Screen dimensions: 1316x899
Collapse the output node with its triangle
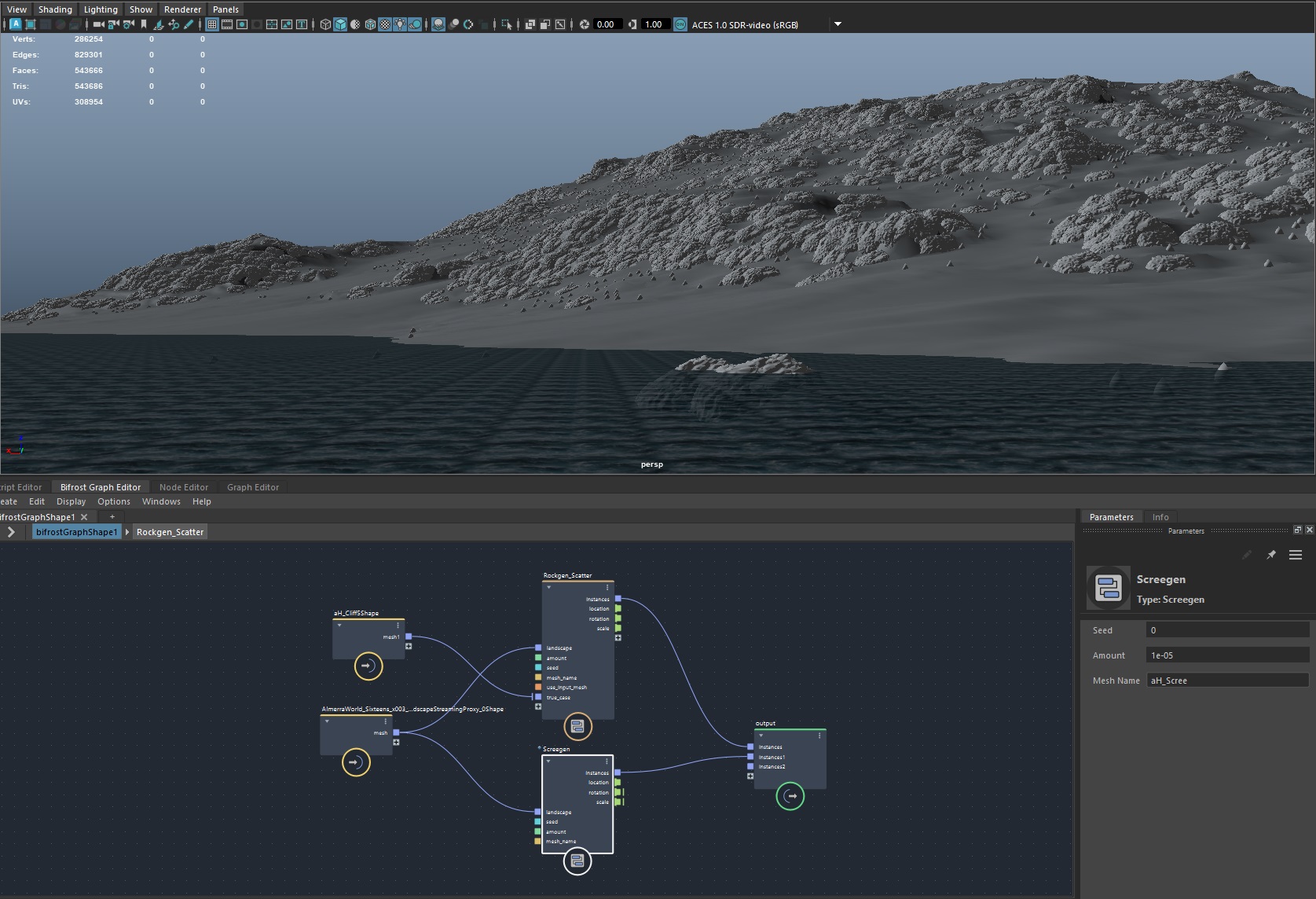pos(761,736)
